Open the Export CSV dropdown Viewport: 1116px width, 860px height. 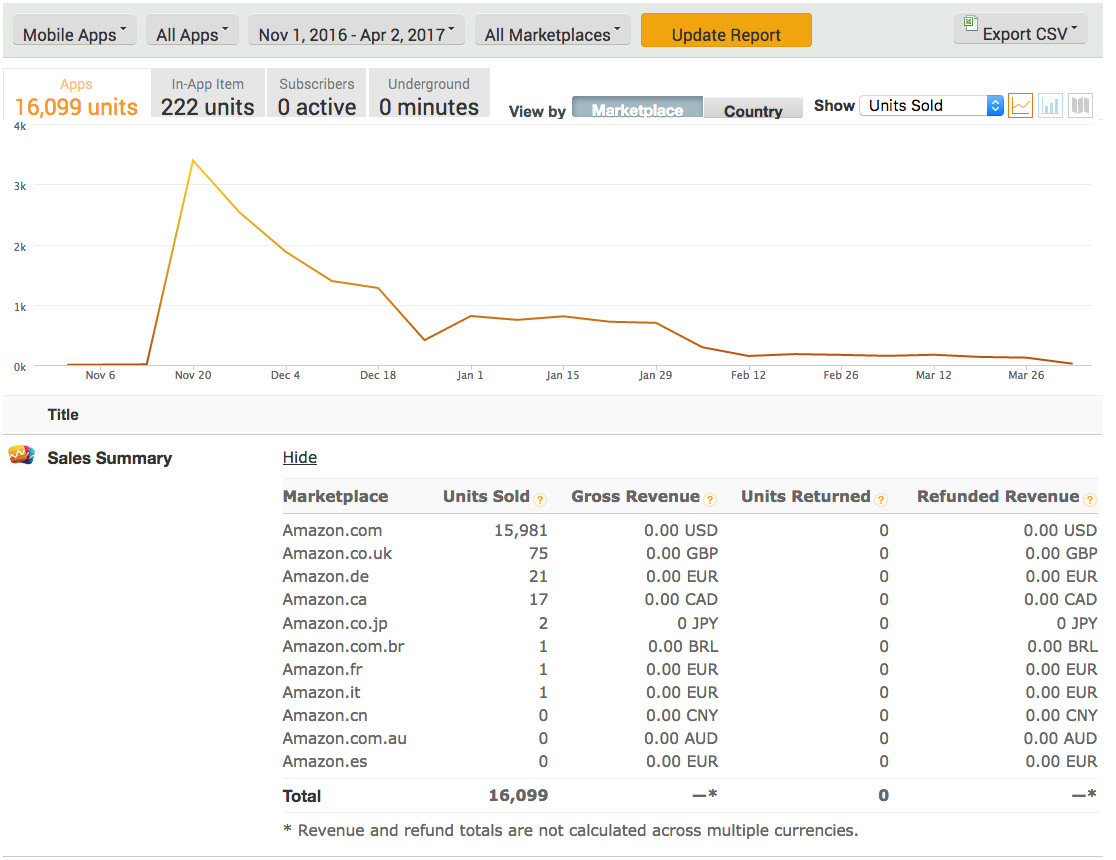(1021, 31)
